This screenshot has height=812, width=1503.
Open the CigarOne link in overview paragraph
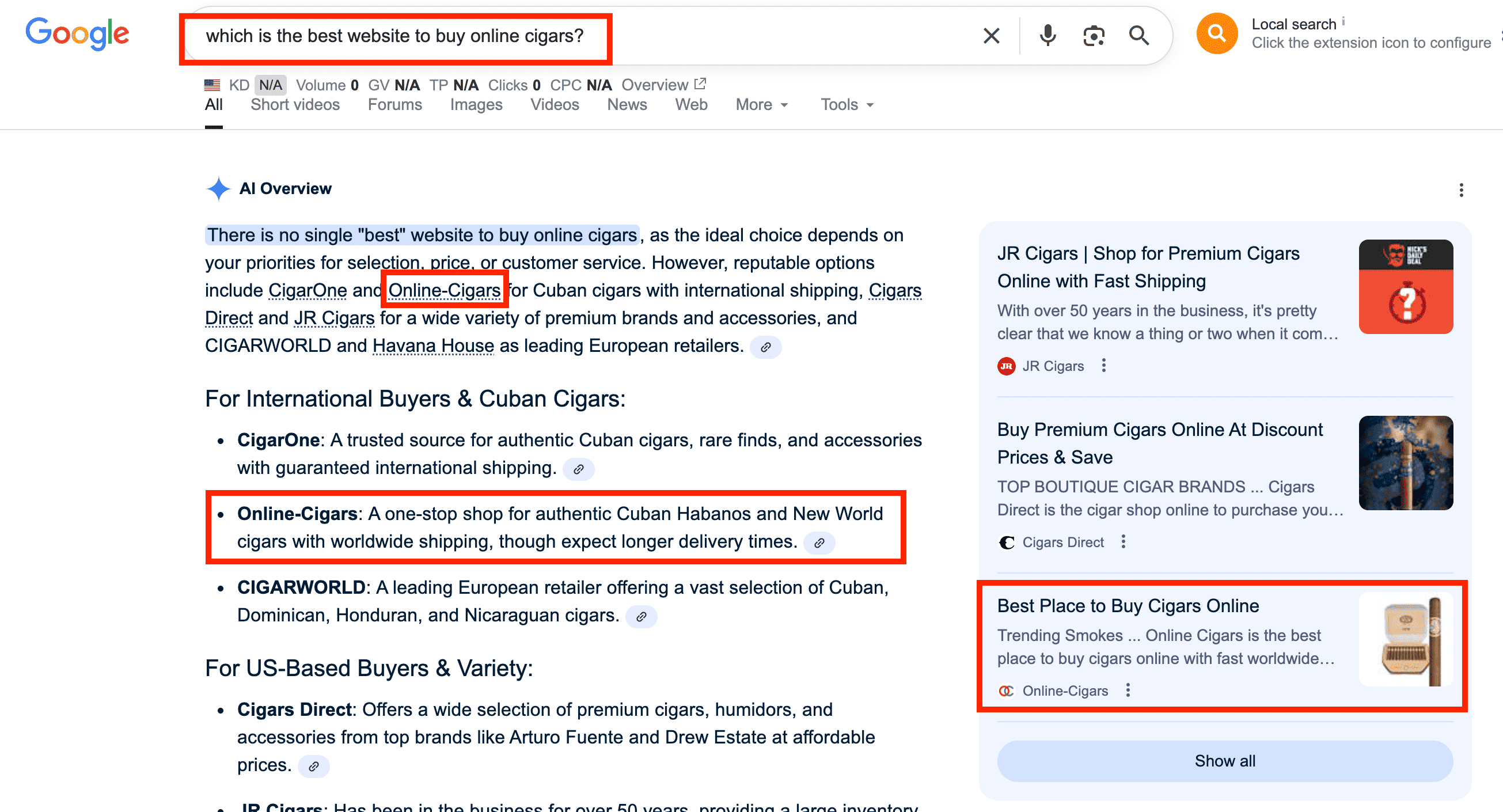pyautogui.click(x=308, y=290)
